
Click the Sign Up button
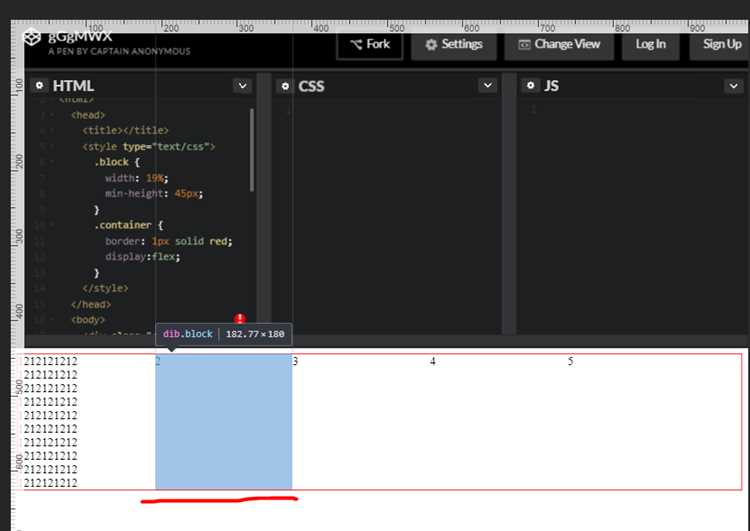[721, 44]
